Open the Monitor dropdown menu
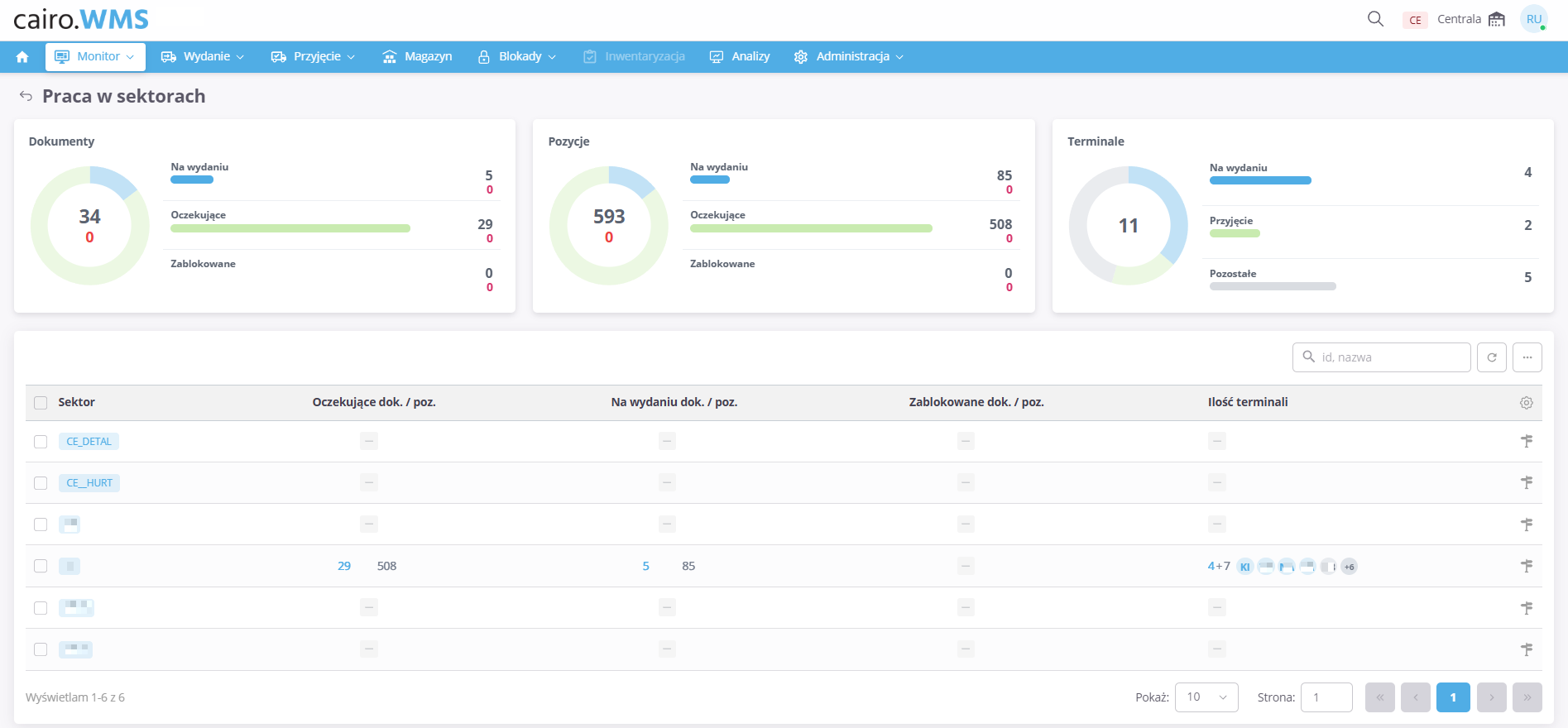The width and height of the screenshot is (1568, 728). [95, 57]
